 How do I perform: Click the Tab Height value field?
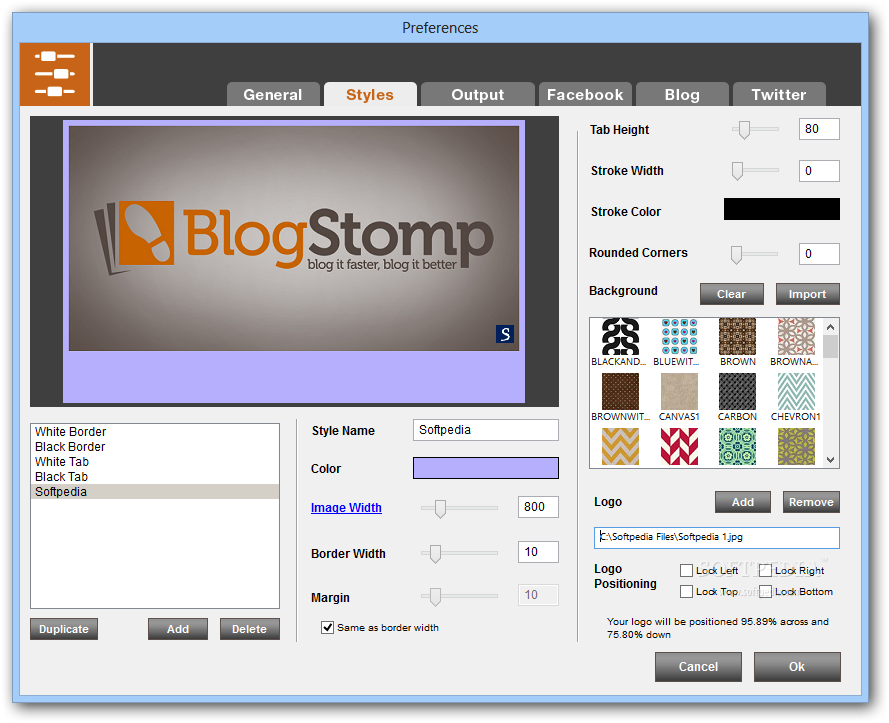point(819,129)
